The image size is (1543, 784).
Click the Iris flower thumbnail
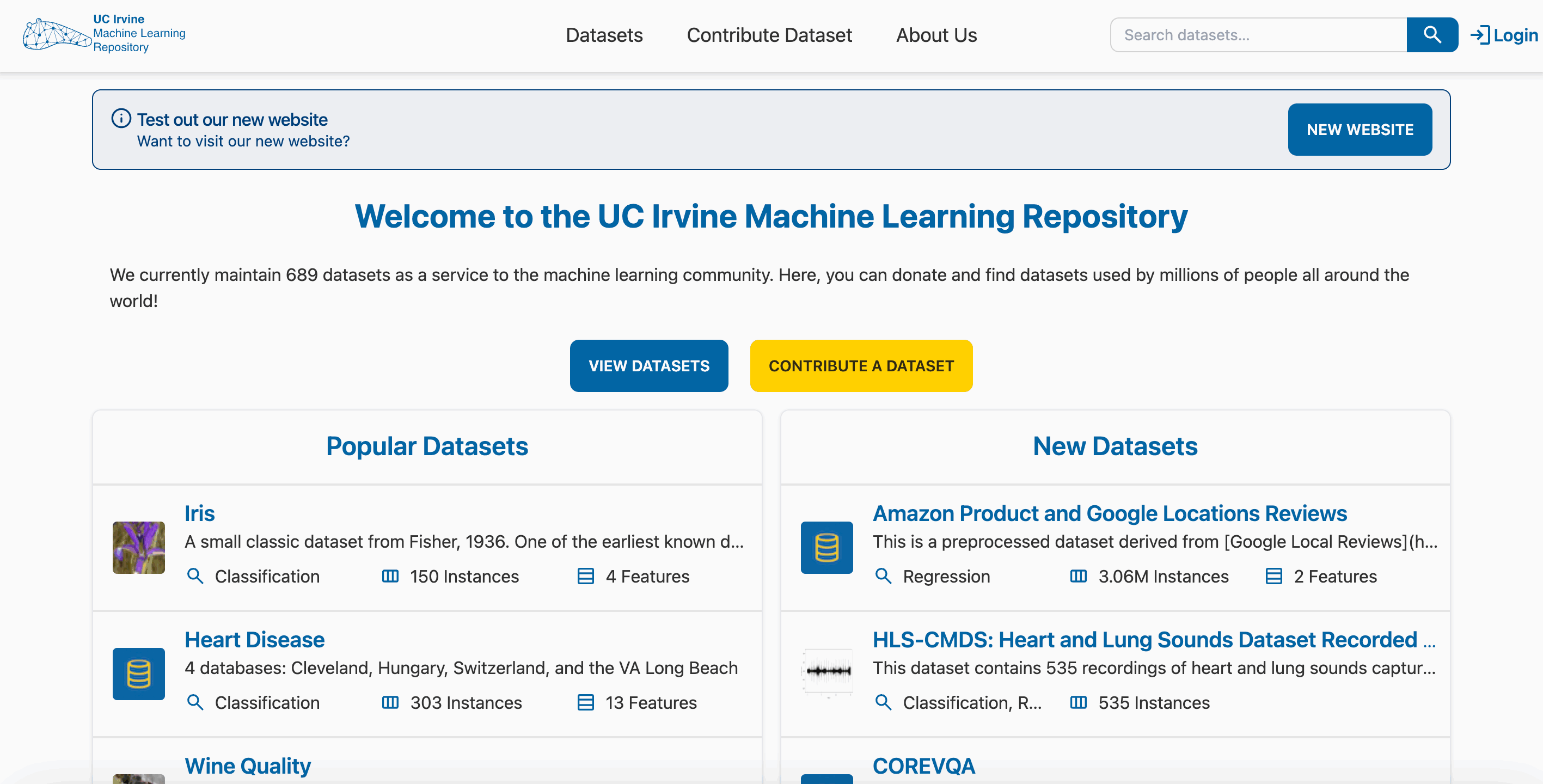(138, 547)
